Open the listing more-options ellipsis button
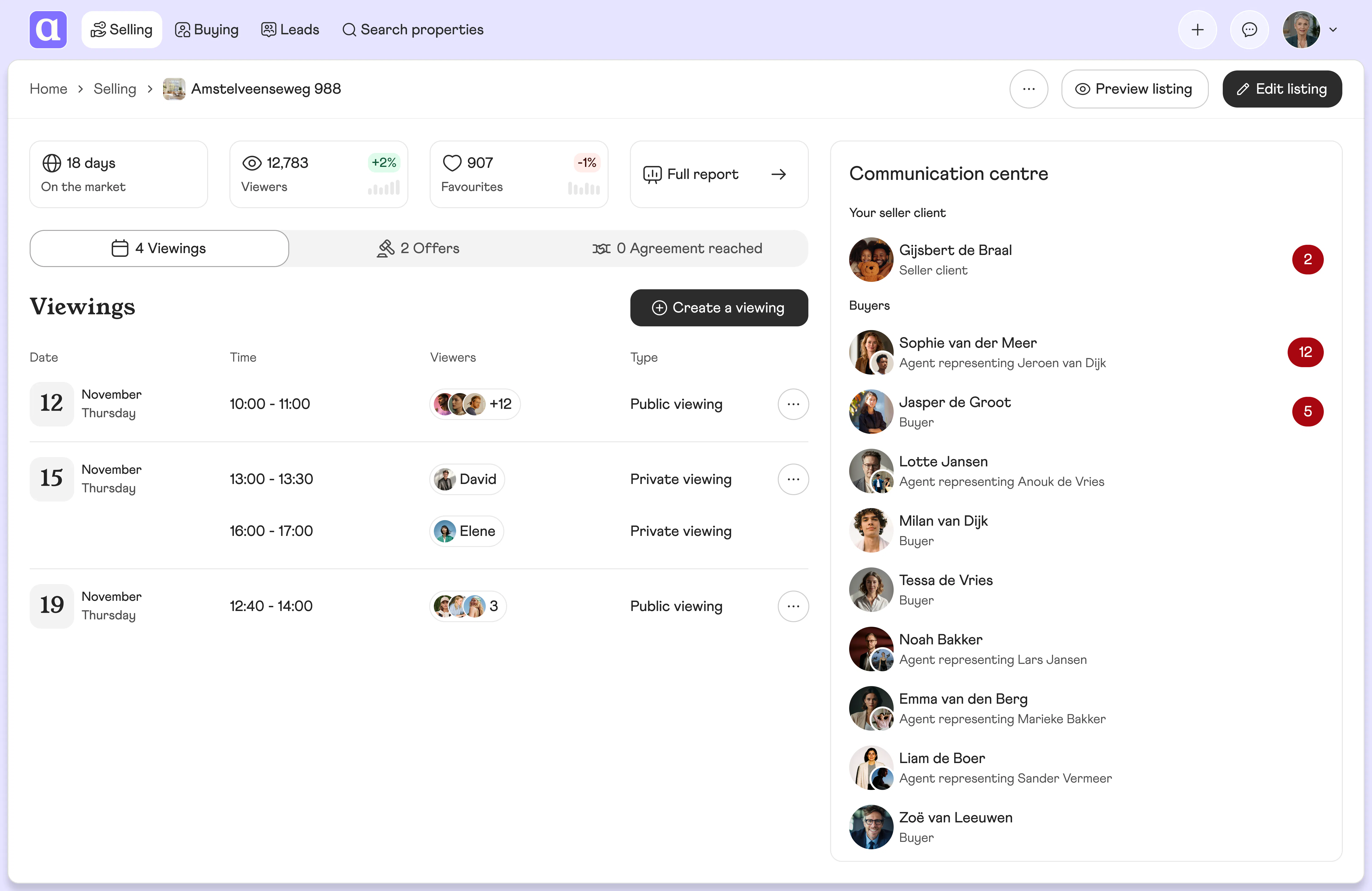 [1029, 89]
